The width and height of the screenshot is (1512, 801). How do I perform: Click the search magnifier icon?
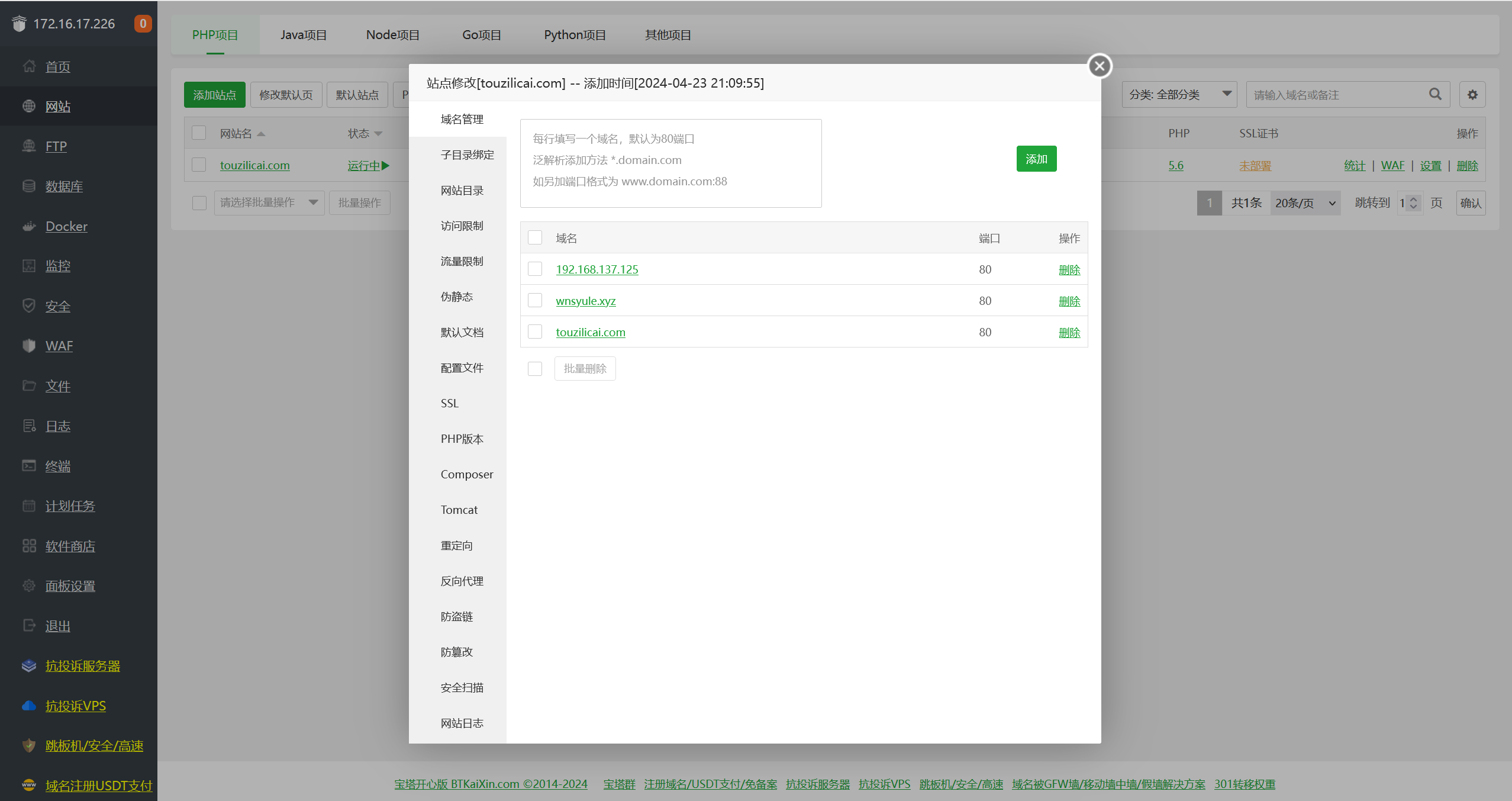click(1435, 94)
